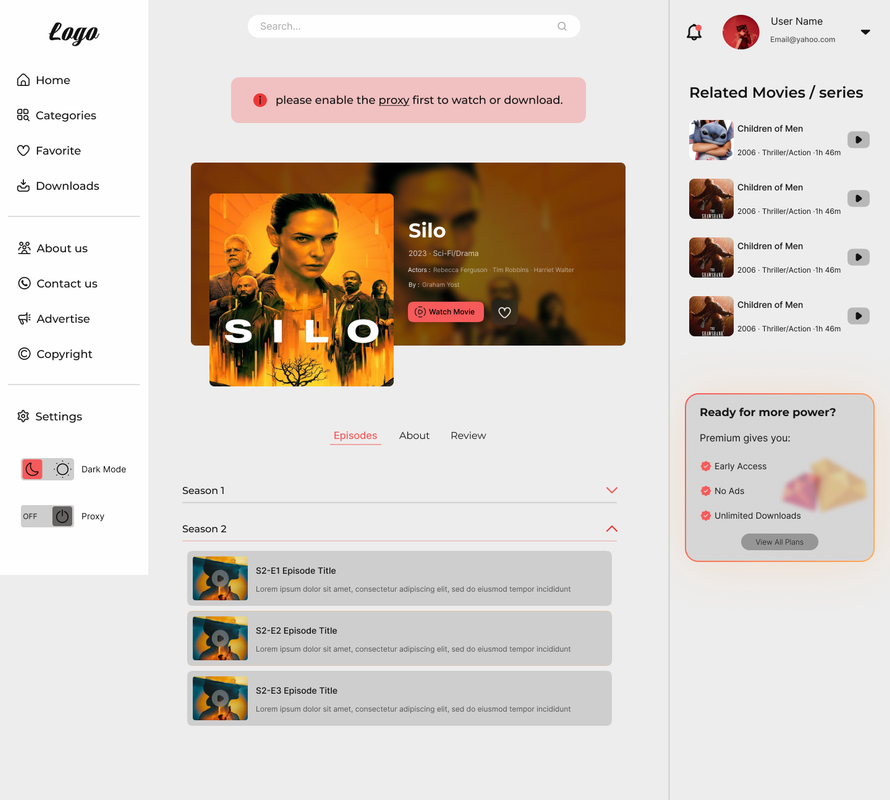
Task: Expand the user account dropdown arrow
Action: click(865, 32)
